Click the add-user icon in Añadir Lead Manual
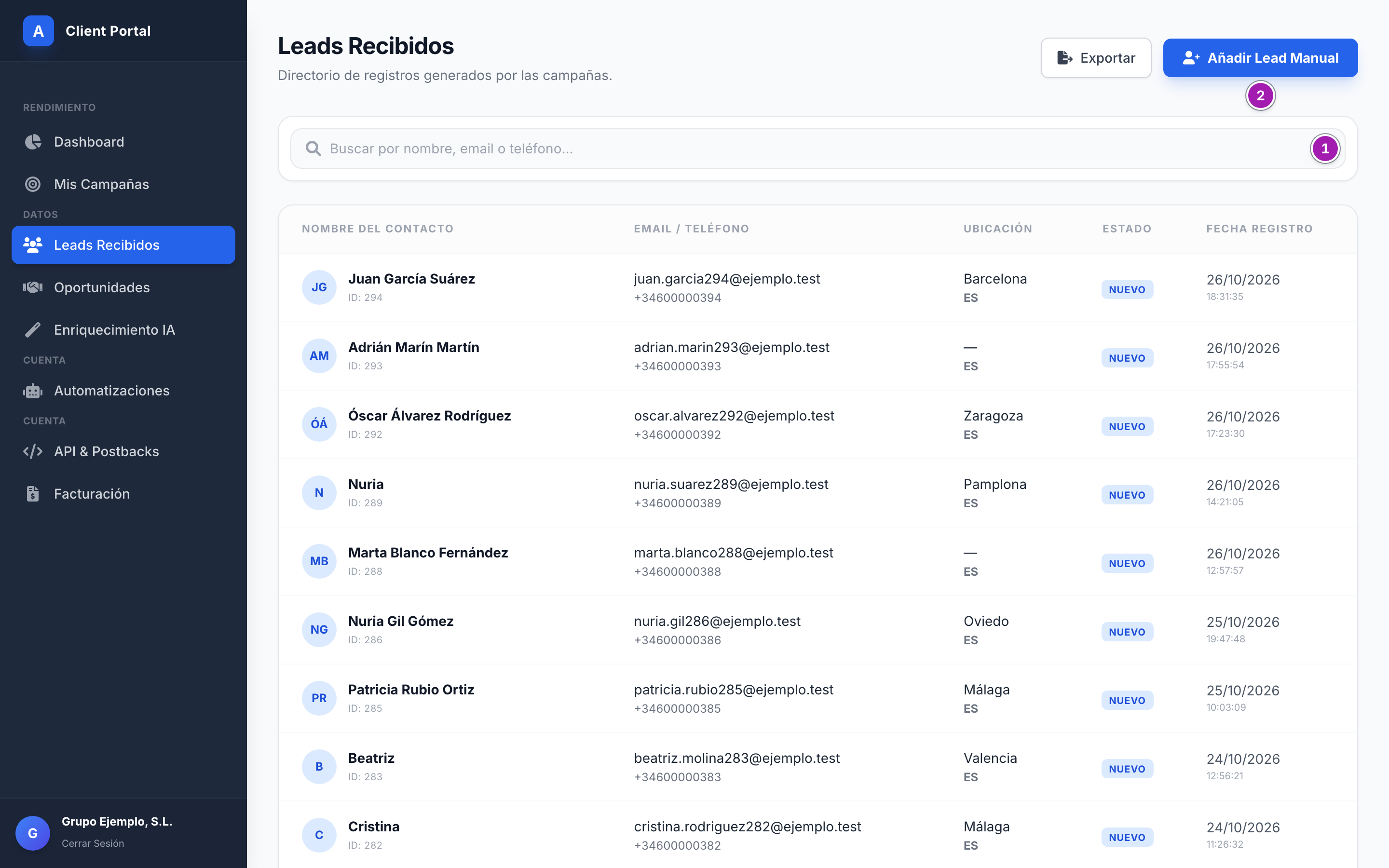The width and height of the screenshot is (1389, 868). [x=1191, y=58]
